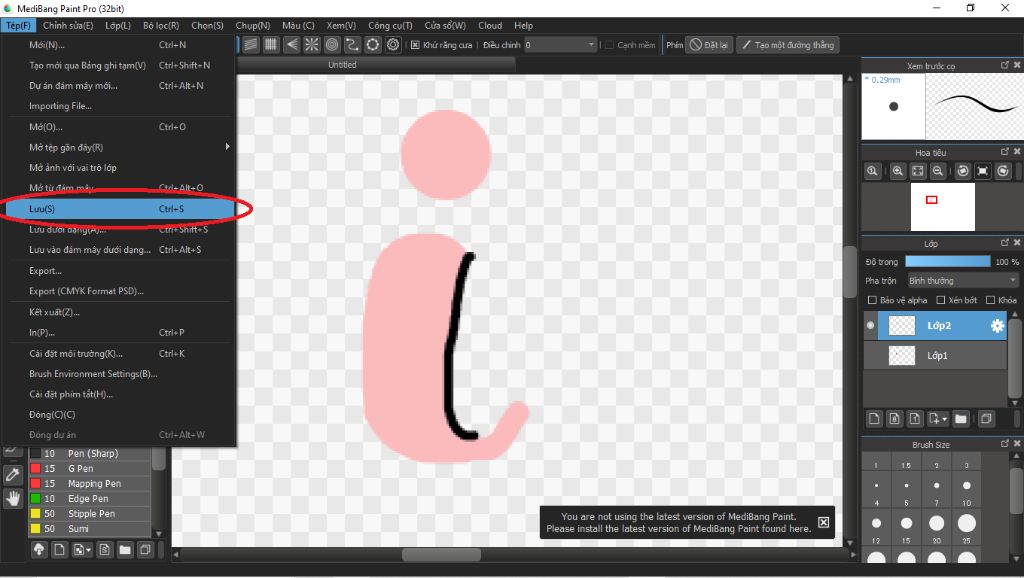
Task: Select the curve snap icon
Action: click(352, 44)
